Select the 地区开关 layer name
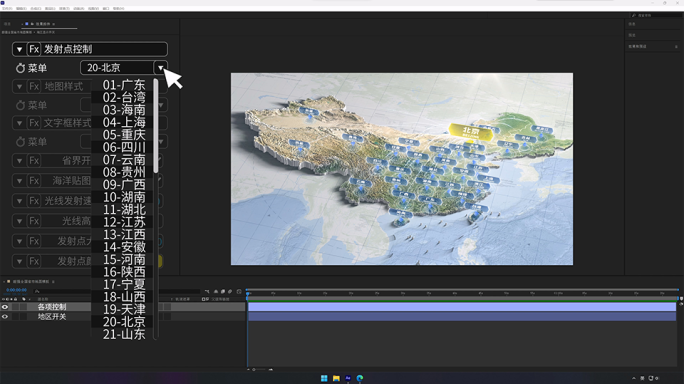Image resolution: width=684 pixels, height=384 pixels. 52,316
